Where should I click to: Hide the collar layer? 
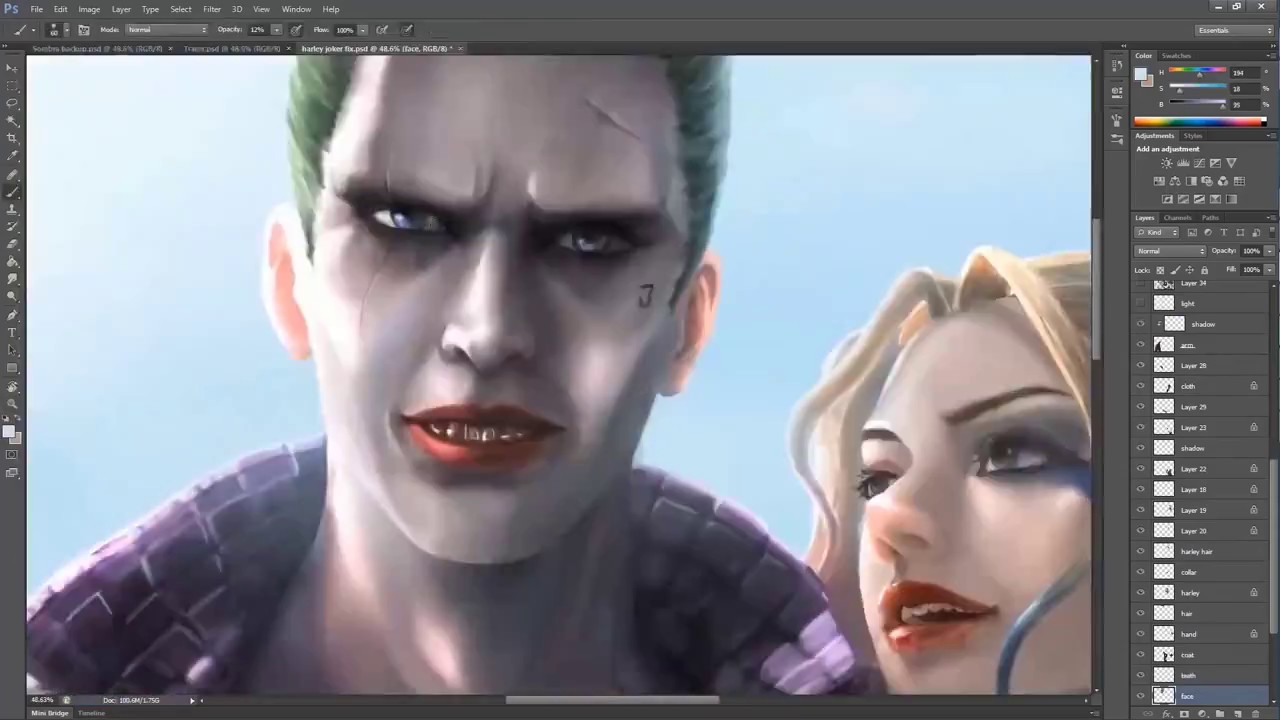1141,572
